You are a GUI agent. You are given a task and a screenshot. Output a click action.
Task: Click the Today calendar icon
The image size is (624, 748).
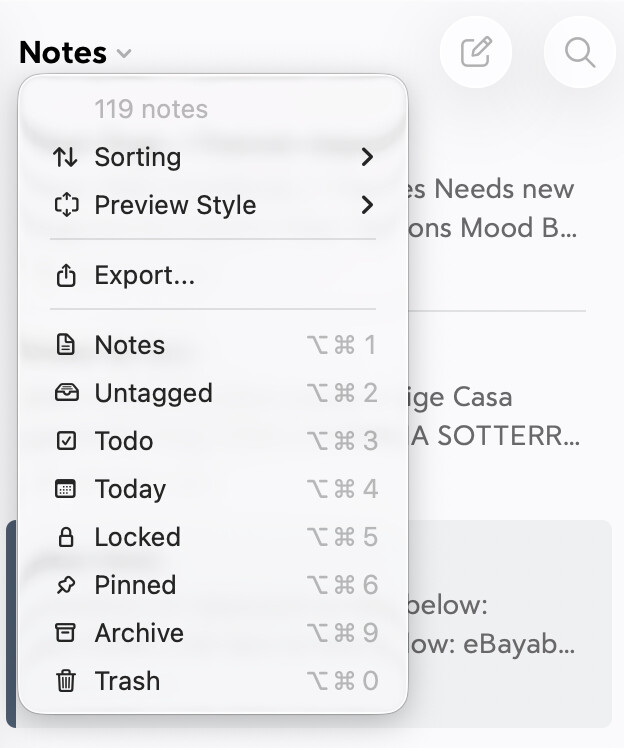pos(66,489)
